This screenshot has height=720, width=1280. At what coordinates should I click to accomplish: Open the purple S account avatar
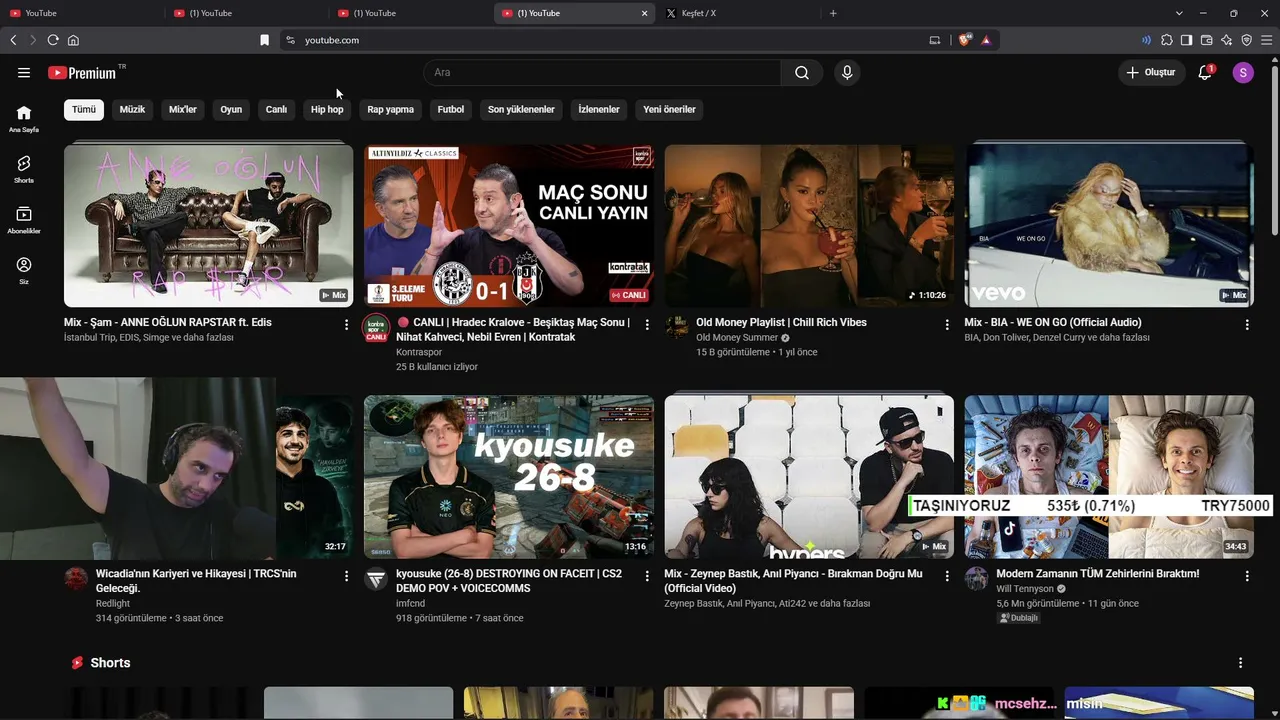(x=1243, y=73)
